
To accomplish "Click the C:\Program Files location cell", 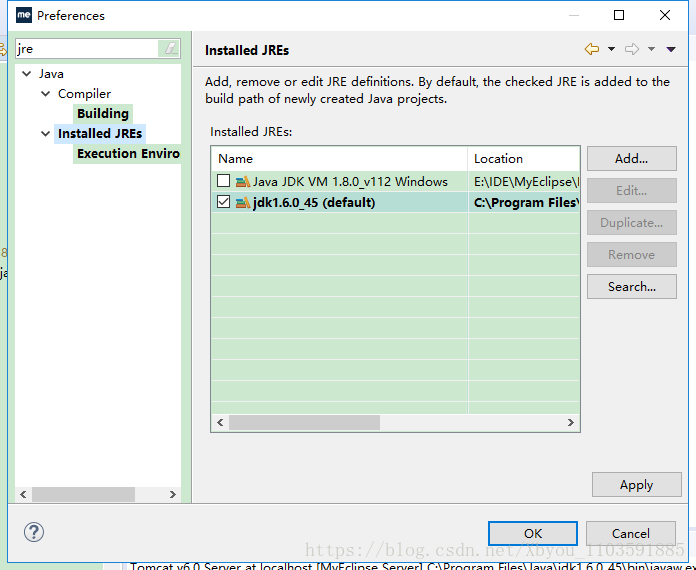I will [526, 202].
